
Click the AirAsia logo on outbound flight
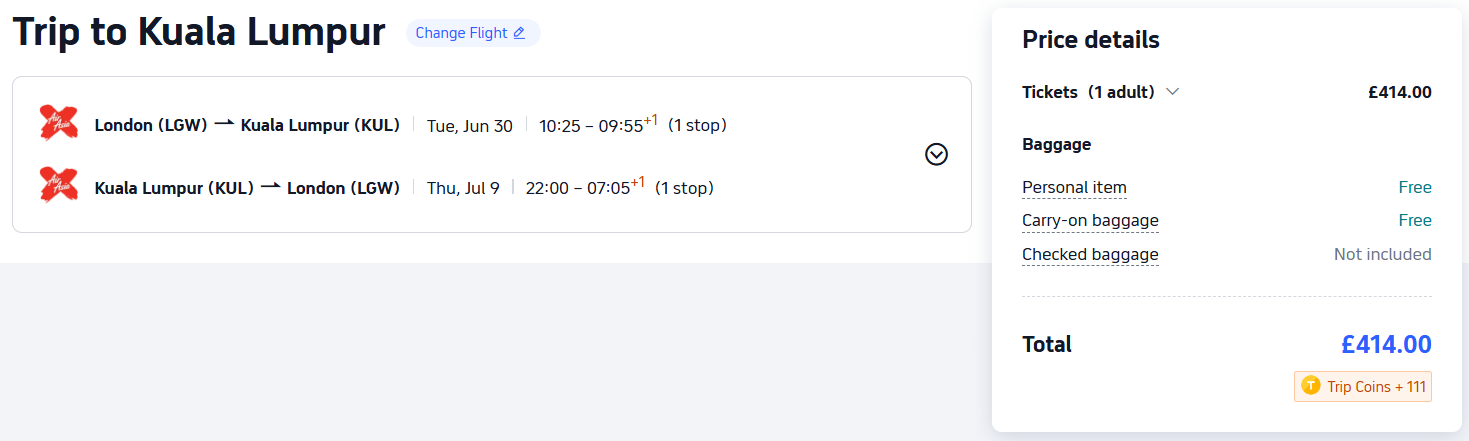59,123
